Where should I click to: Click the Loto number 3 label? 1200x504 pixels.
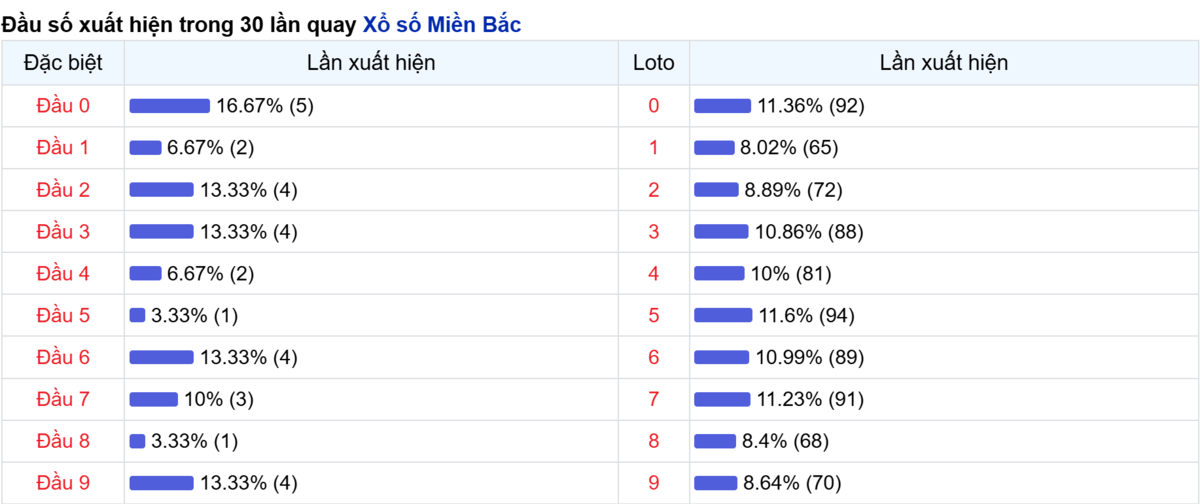coord(654,232)
